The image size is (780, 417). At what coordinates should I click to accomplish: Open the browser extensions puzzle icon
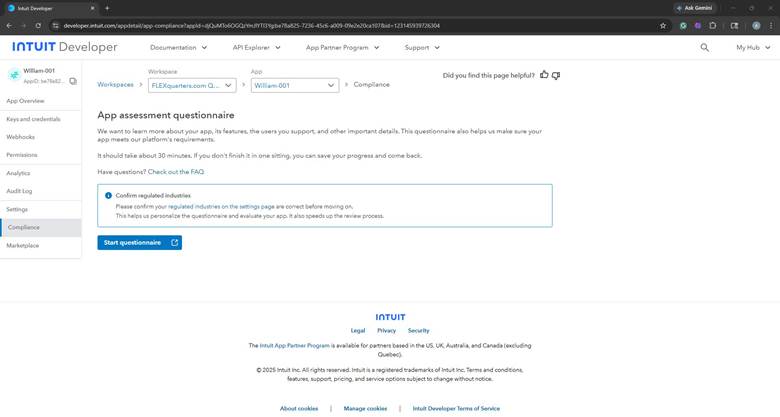[713, 26]
